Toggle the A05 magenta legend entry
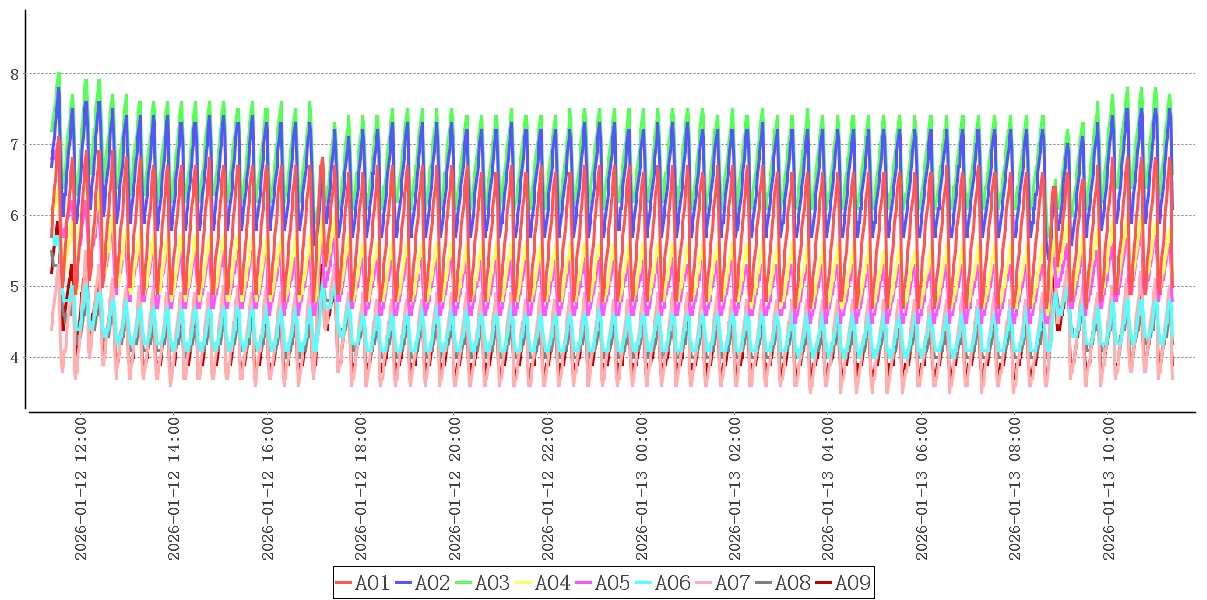The image size is (1207, 600). click(602, 583)
